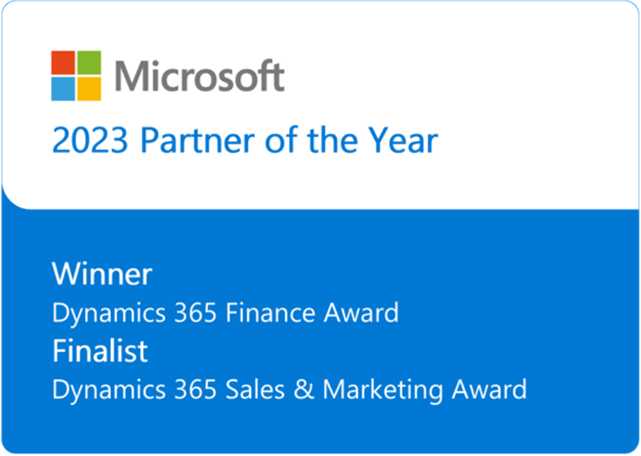
Task: Click the green square of Microsoft logo
Action: tap(89, 63)
